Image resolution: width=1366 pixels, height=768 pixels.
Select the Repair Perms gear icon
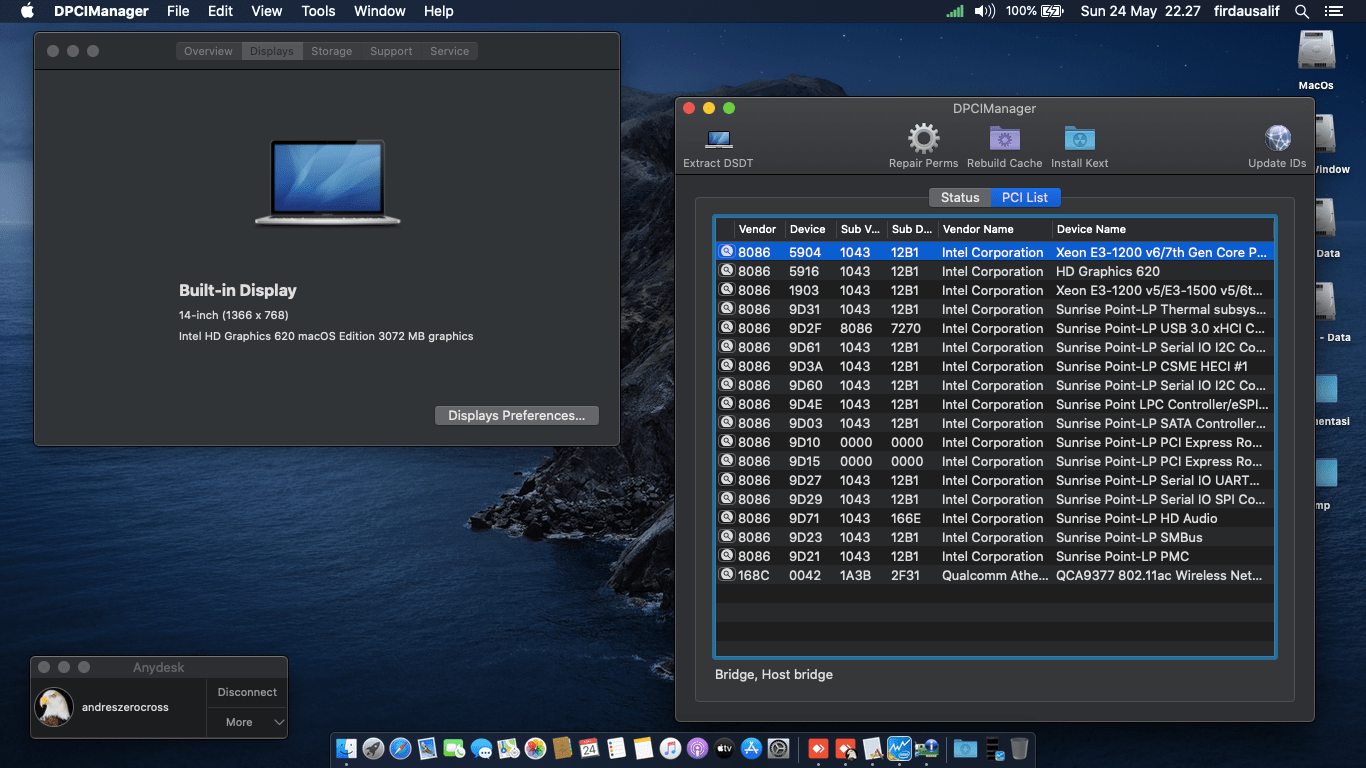click(922, 137)
